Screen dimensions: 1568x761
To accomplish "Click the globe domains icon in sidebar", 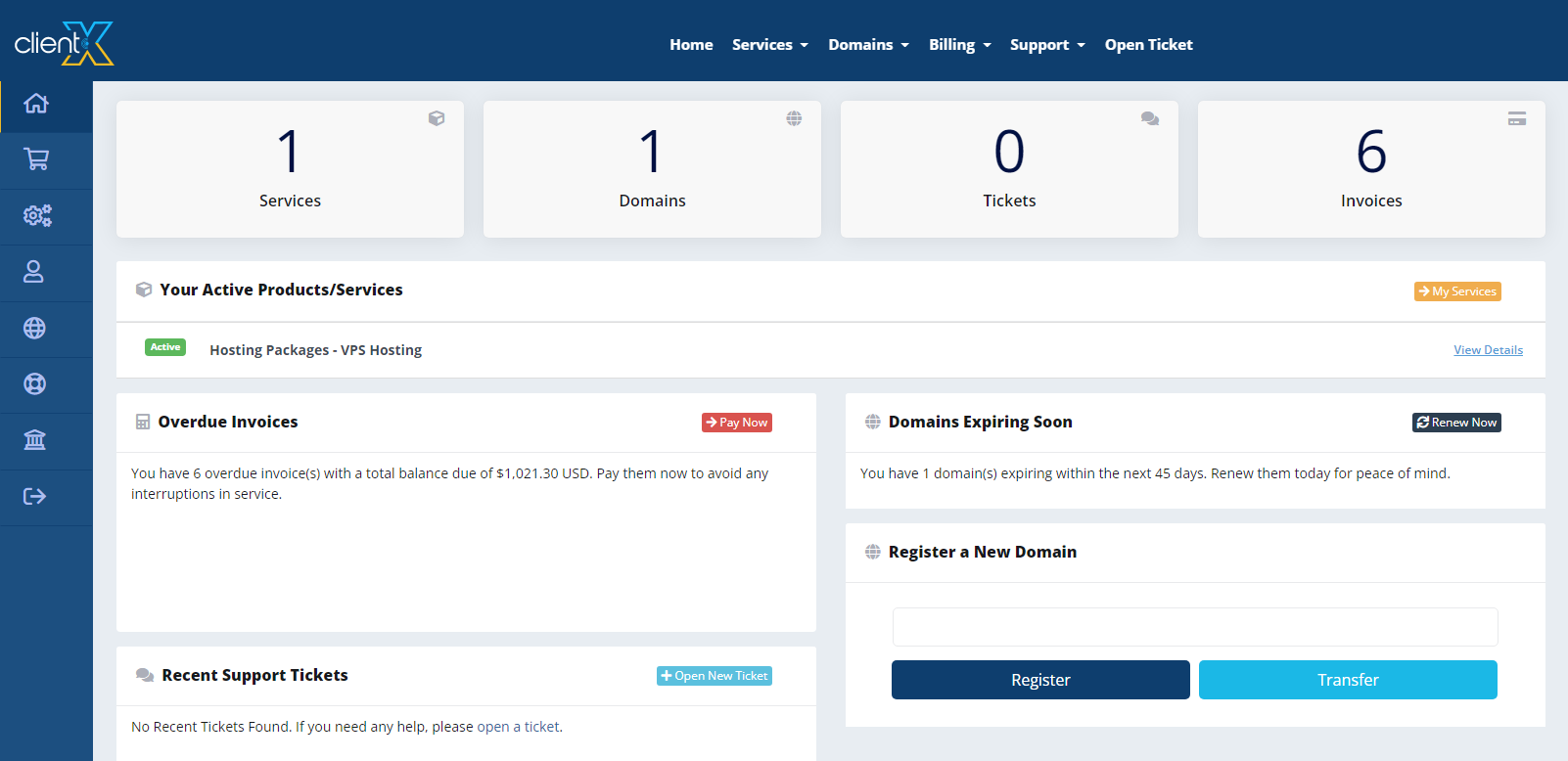I will click(x=34, y=328).
